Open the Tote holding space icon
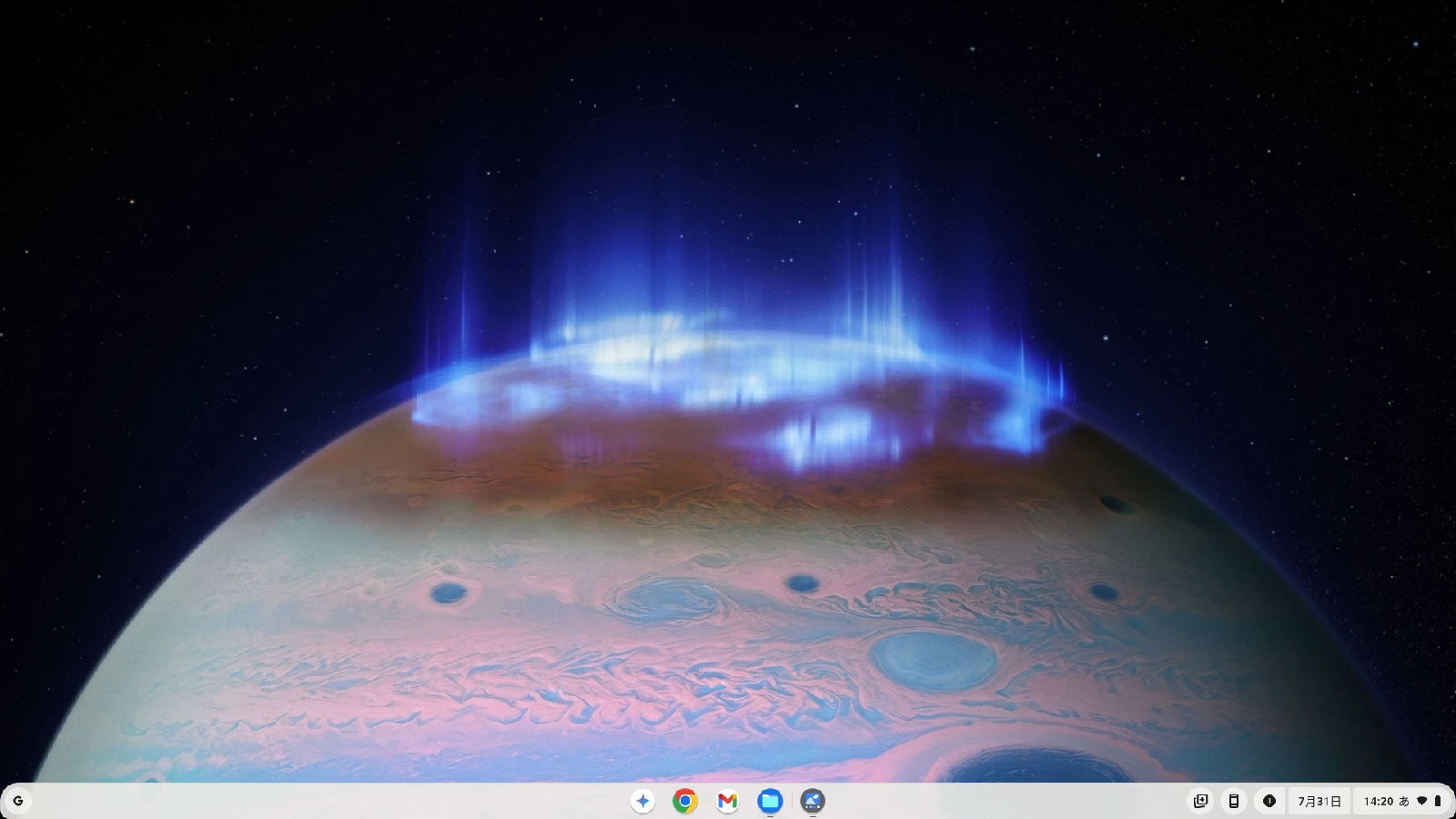1456x819 pixels. coord(1201,801)
